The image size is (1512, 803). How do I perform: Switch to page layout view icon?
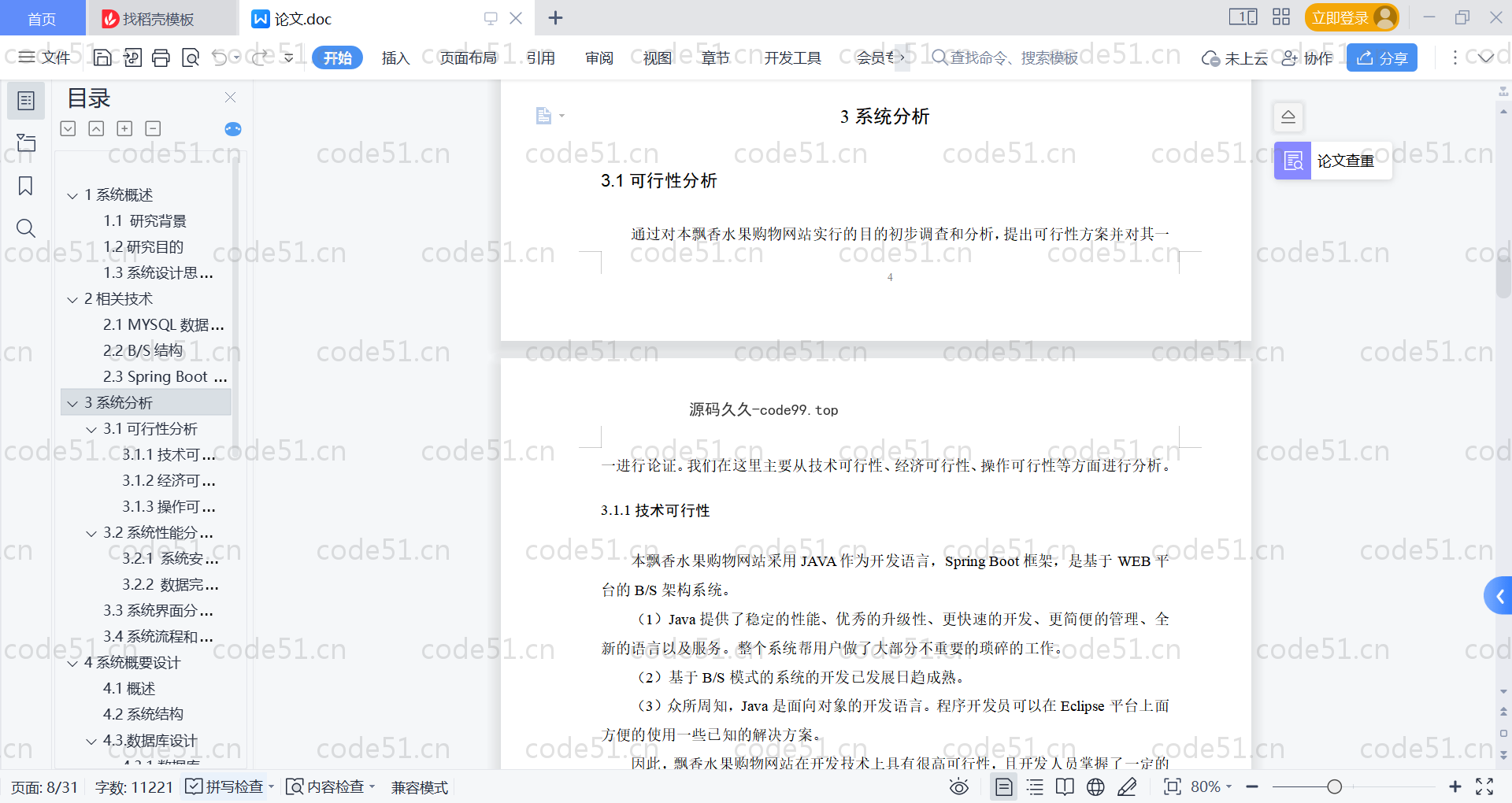pos(1004,786)
